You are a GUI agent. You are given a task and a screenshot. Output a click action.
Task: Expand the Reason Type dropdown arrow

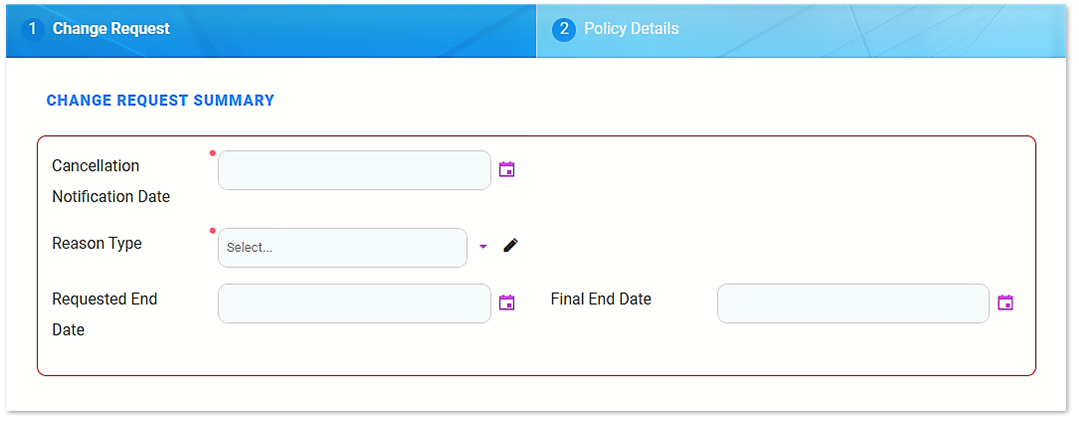tap(483, 247)
